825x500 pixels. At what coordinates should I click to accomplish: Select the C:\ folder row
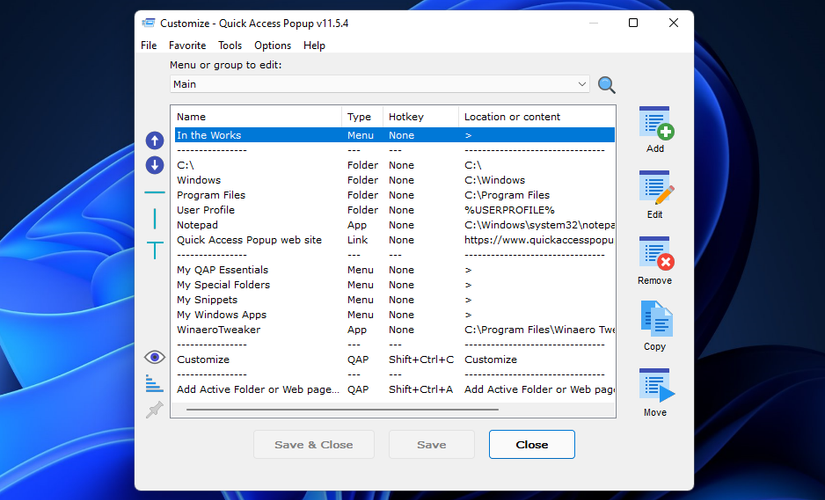(x=395, y=165)
